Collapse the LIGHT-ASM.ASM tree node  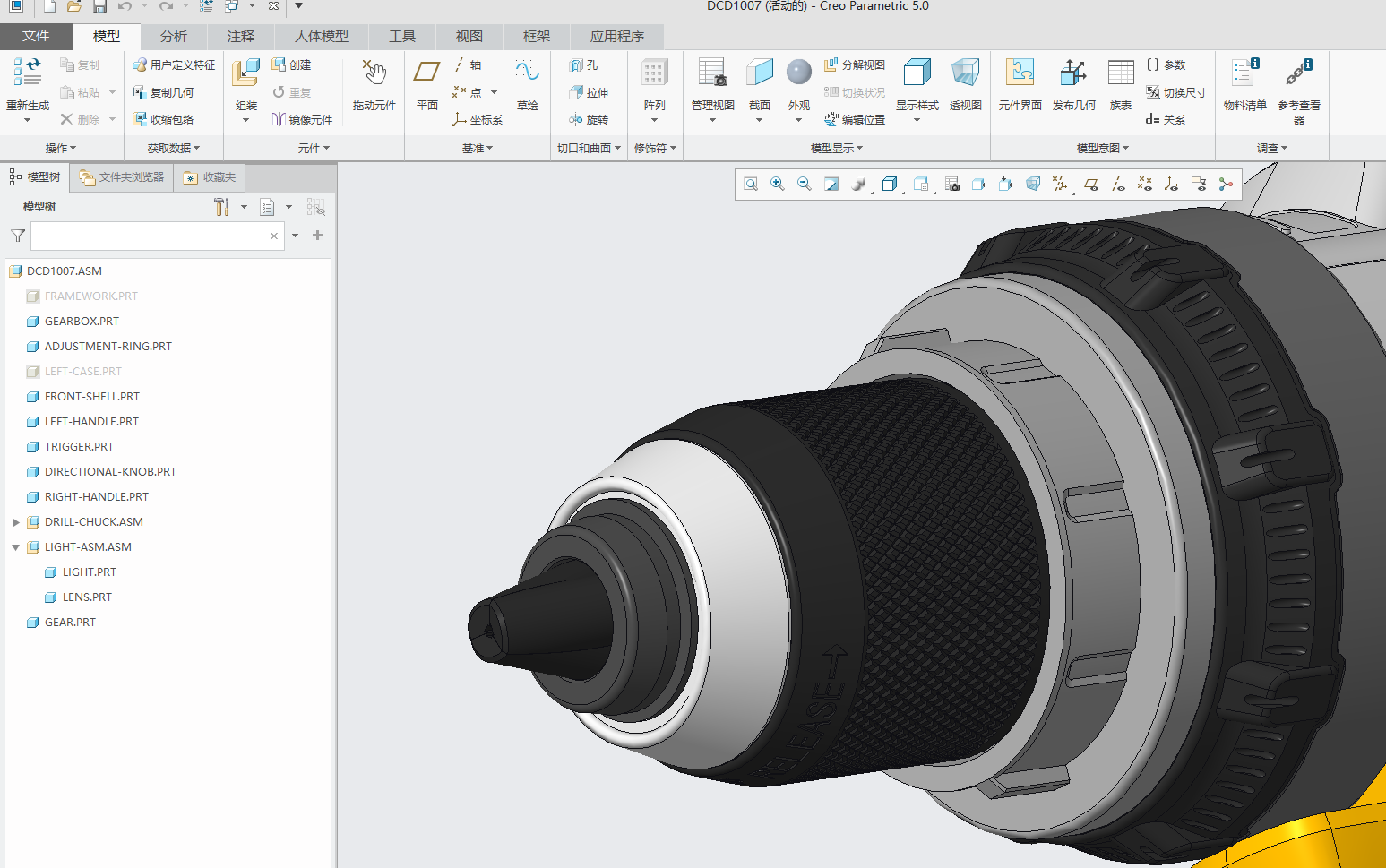pyautogui.click(x=14, y=546)
